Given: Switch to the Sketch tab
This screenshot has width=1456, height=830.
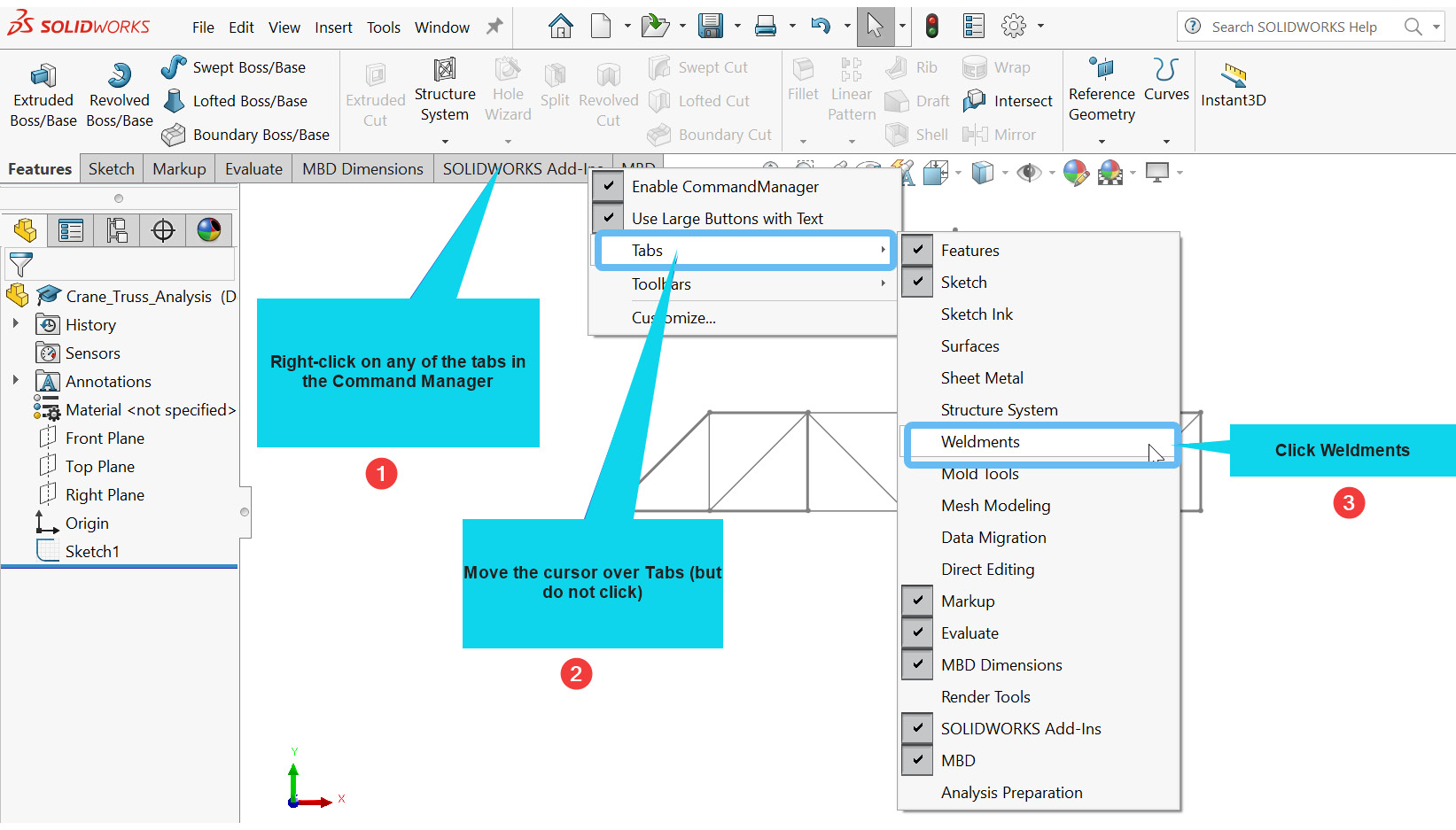Looking at the screenshot, I should 112,169.
